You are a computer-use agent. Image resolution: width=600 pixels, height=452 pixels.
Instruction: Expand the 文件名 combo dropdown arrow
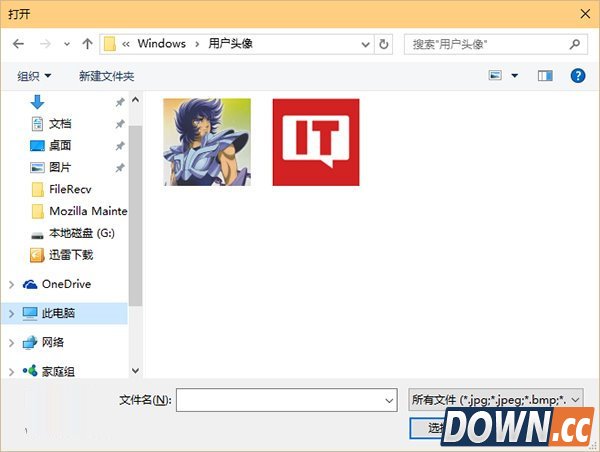[x=389, y=400]
